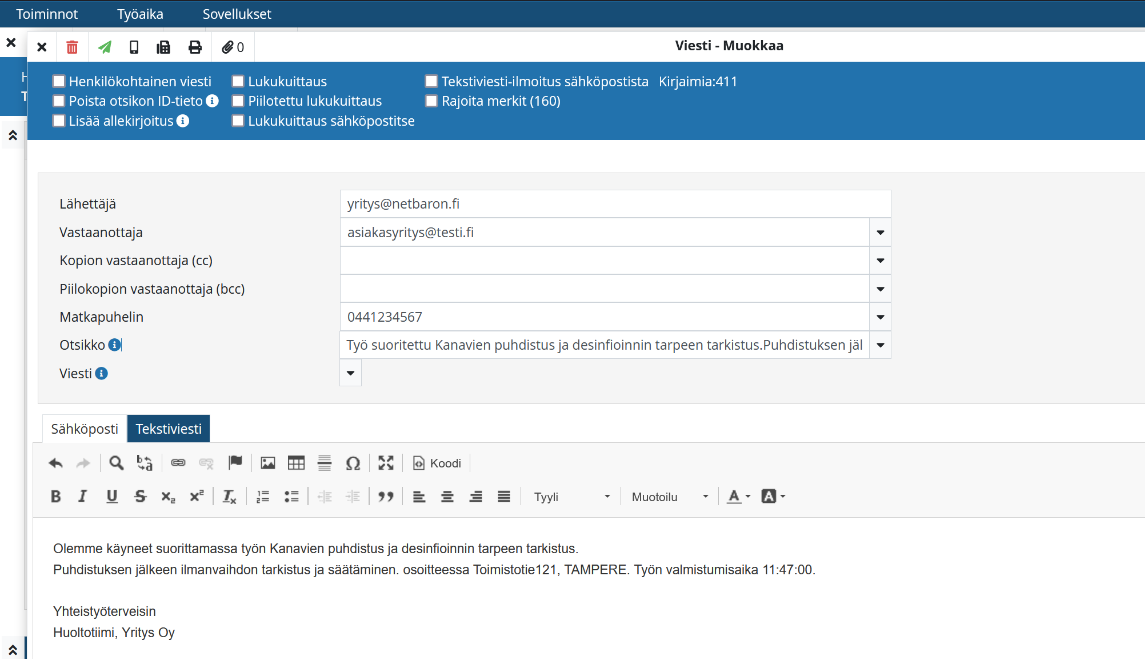Screen dimensions: 1145x659
Task: Insert image using editor picture icon
Action: tap(268, 463)
